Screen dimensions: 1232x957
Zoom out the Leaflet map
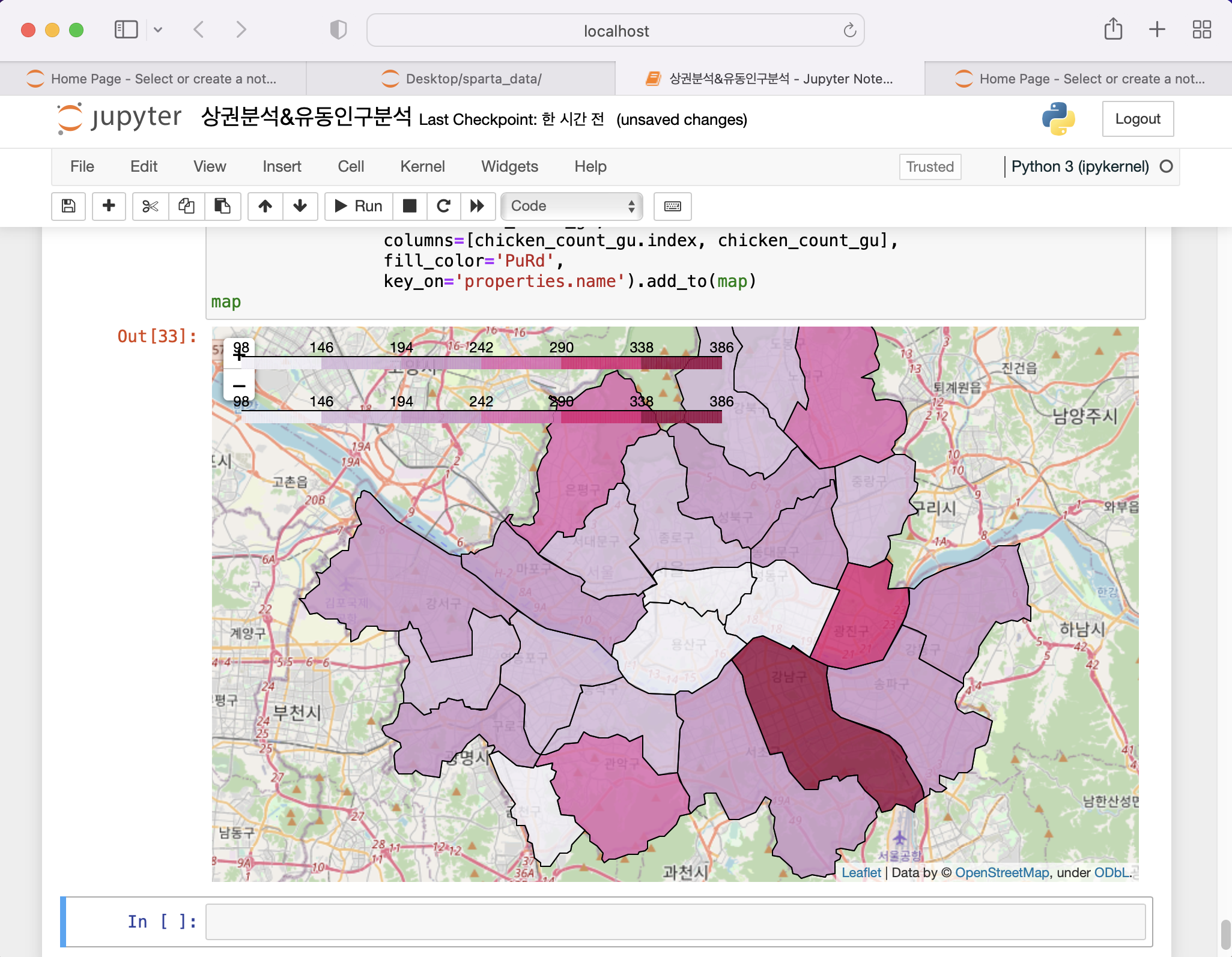tap(239, 385)
